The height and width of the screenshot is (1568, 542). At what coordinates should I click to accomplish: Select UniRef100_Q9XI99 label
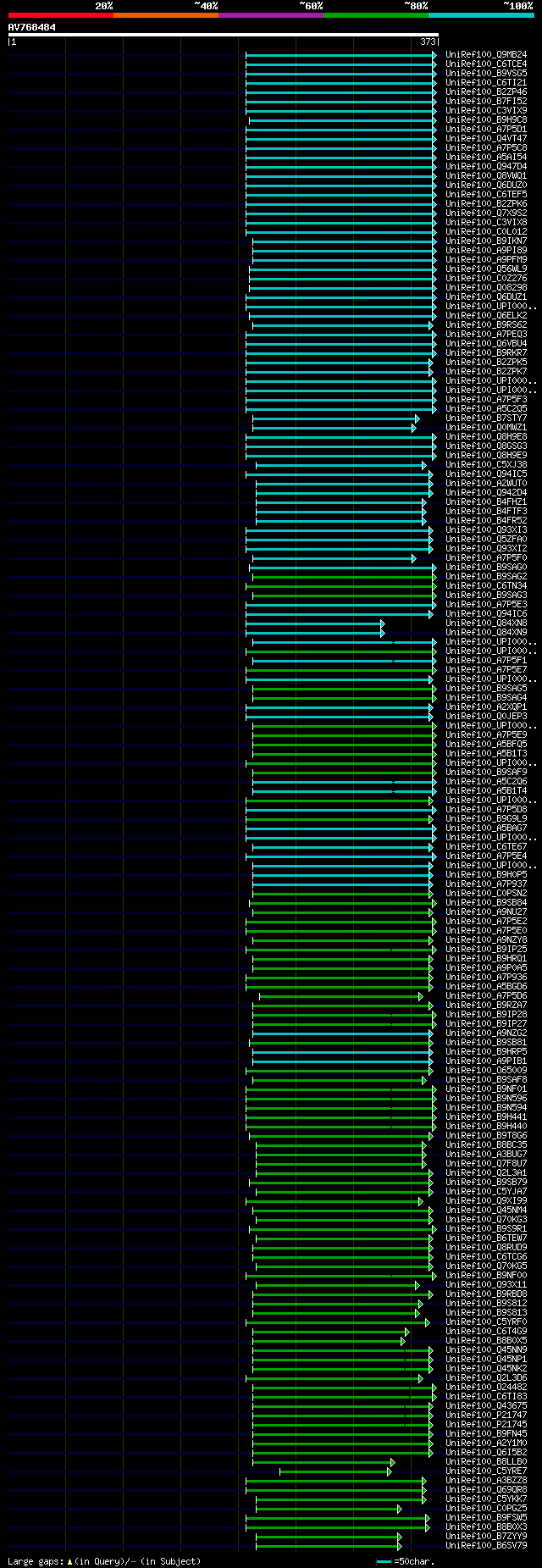486,1201
